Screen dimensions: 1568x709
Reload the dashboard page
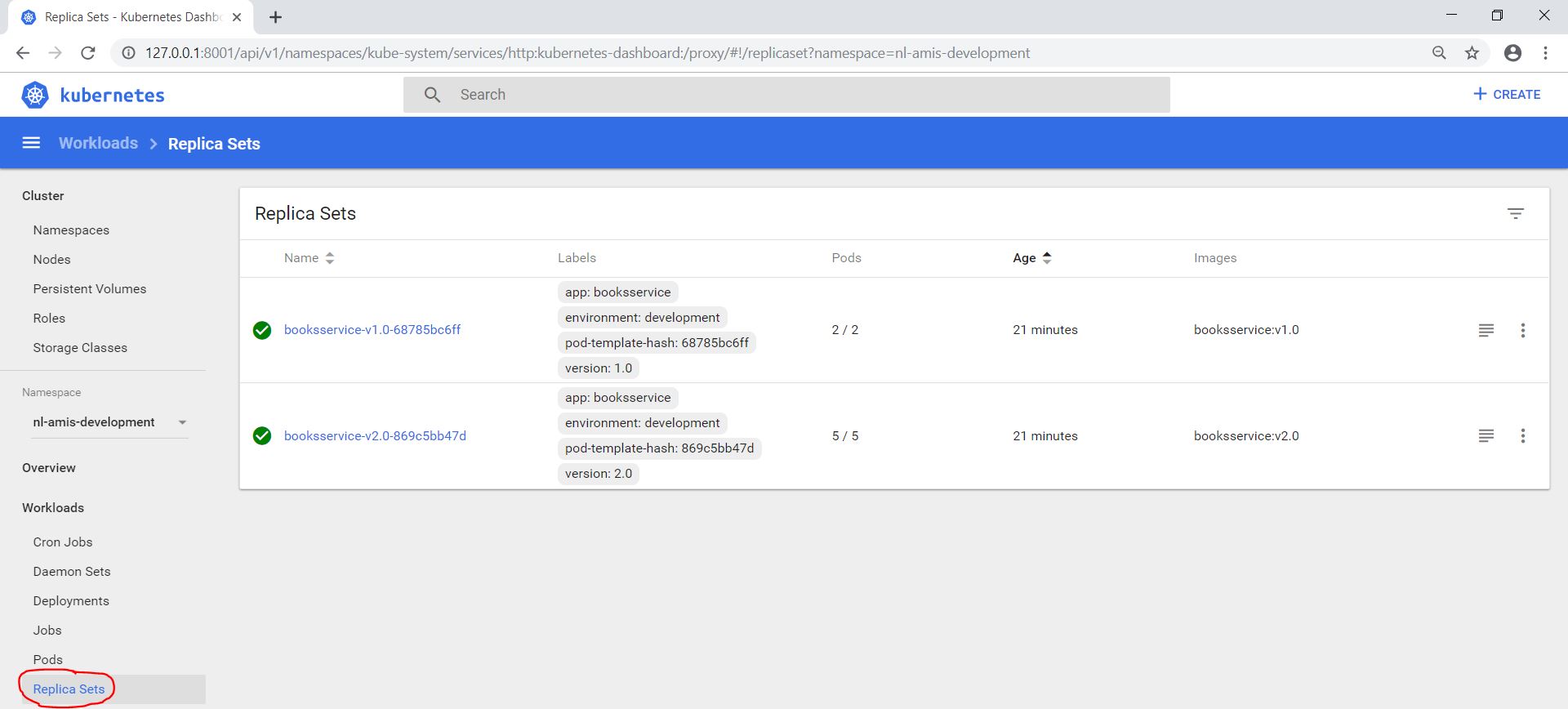88,53
